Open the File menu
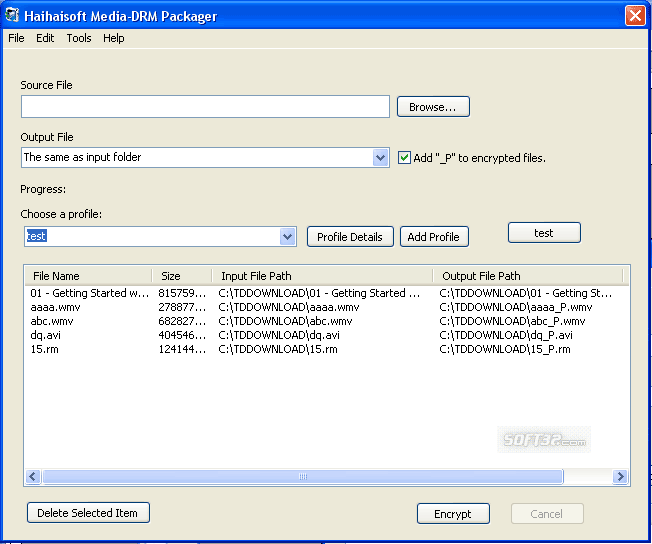The height and width of the screenshot is (544, 652). tap(16, 38)
